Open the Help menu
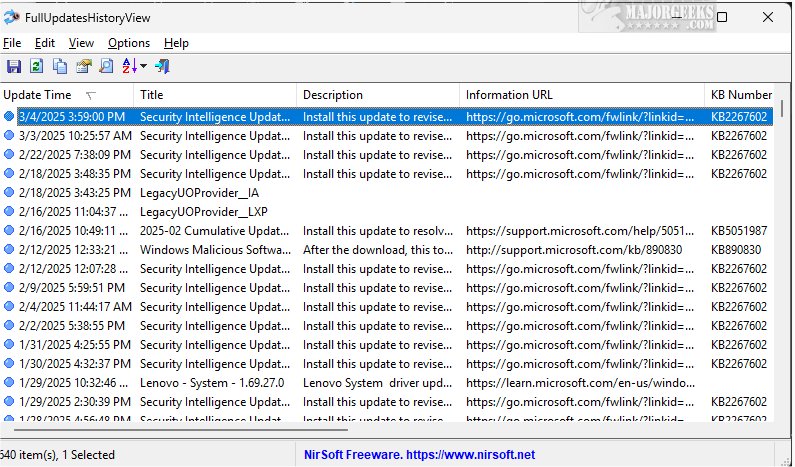Image resolution: width=795 pixels, height=467 pixels. pyautogui.click(x=176, y=43)
